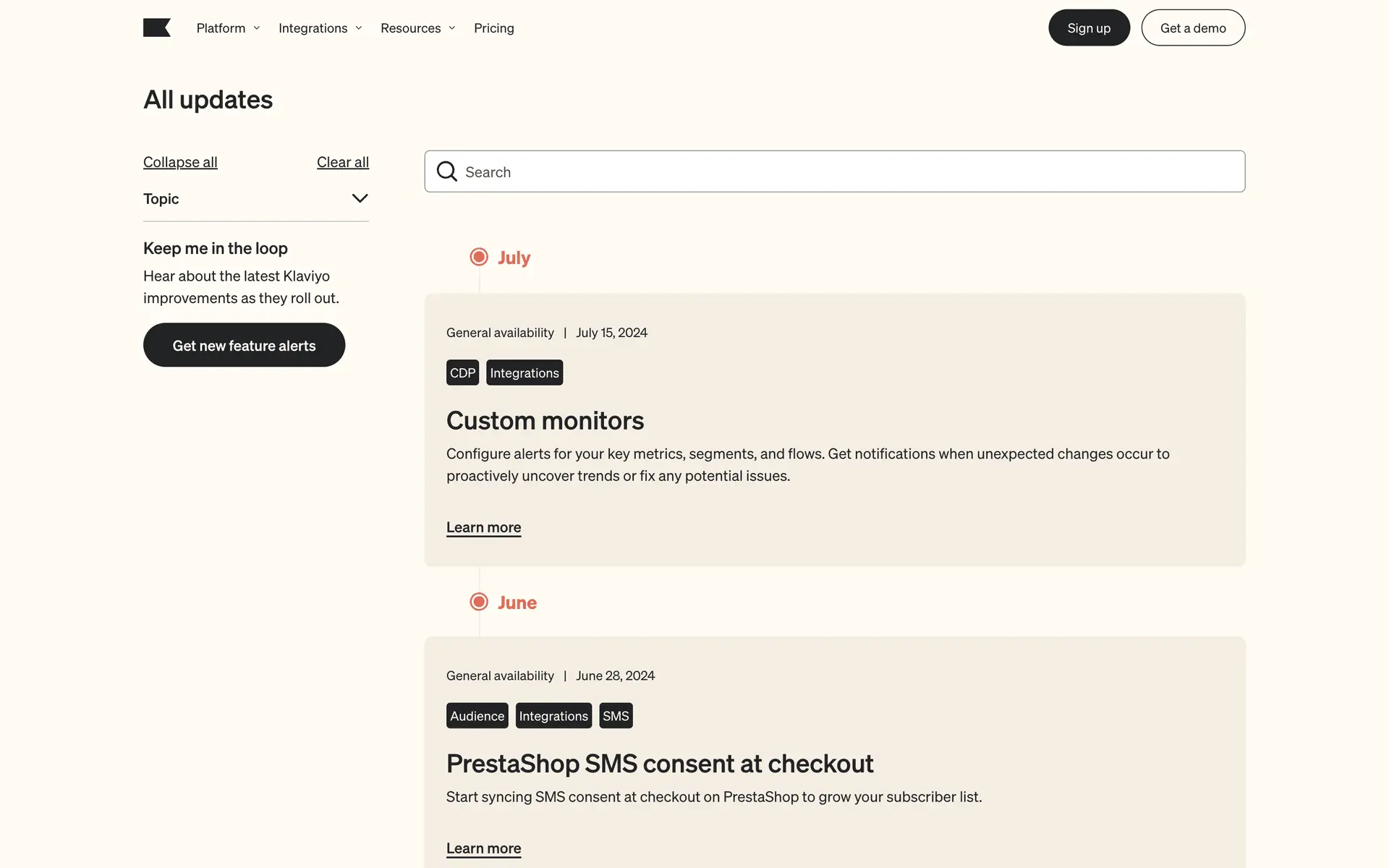Click the Audience tag on PrestaShop update
The width and height of the screenshot is (1389, 868).
pyautogui.click(x=477, y=715)
